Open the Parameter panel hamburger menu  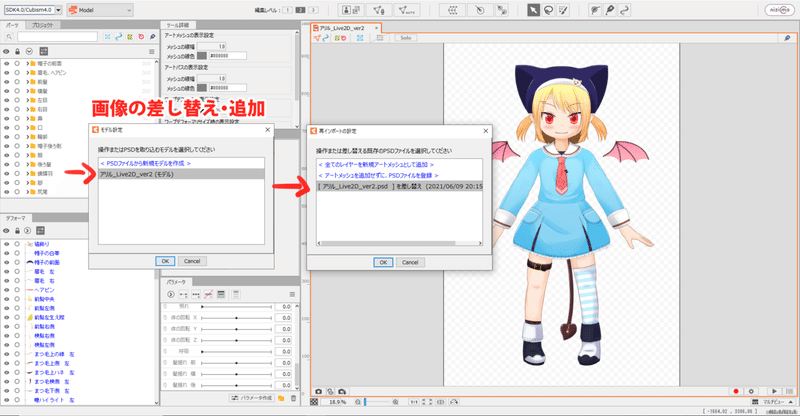point(292,295)
